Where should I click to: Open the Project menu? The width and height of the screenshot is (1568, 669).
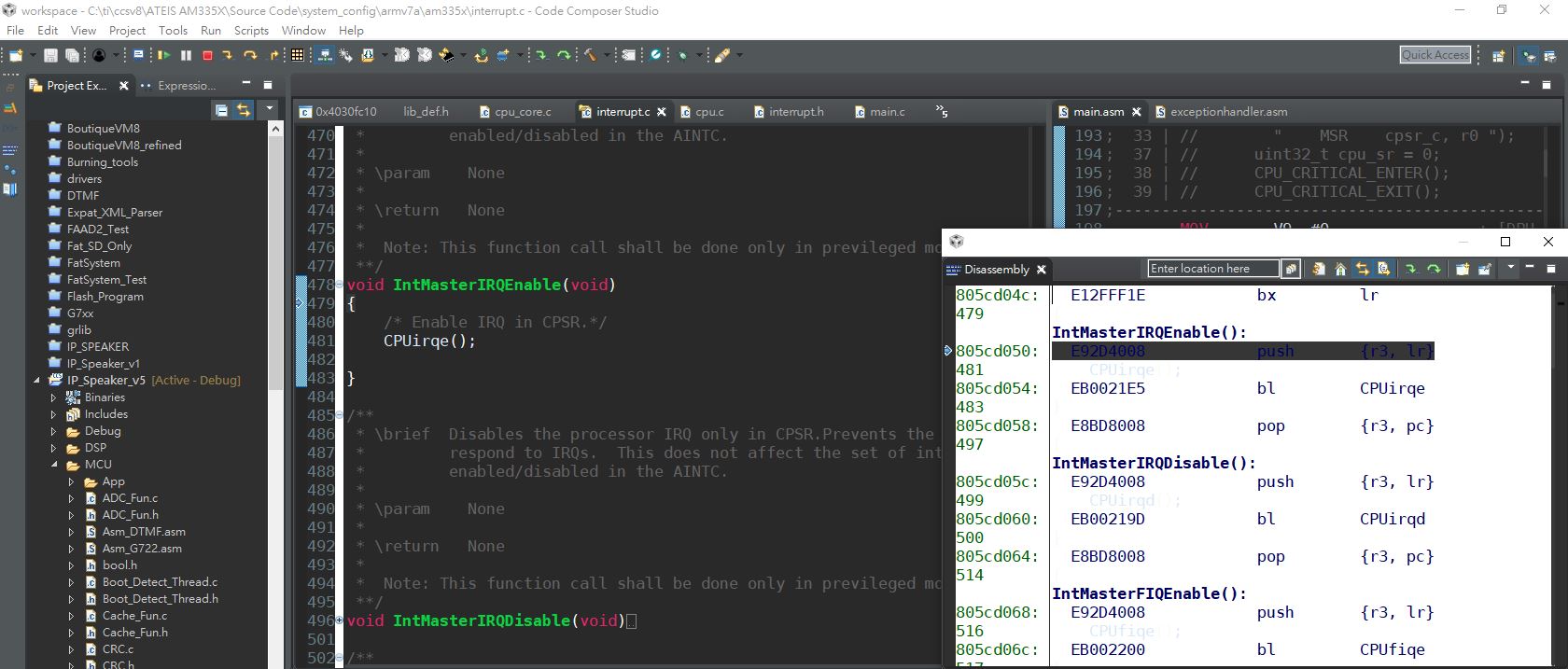tap(127, 30)
